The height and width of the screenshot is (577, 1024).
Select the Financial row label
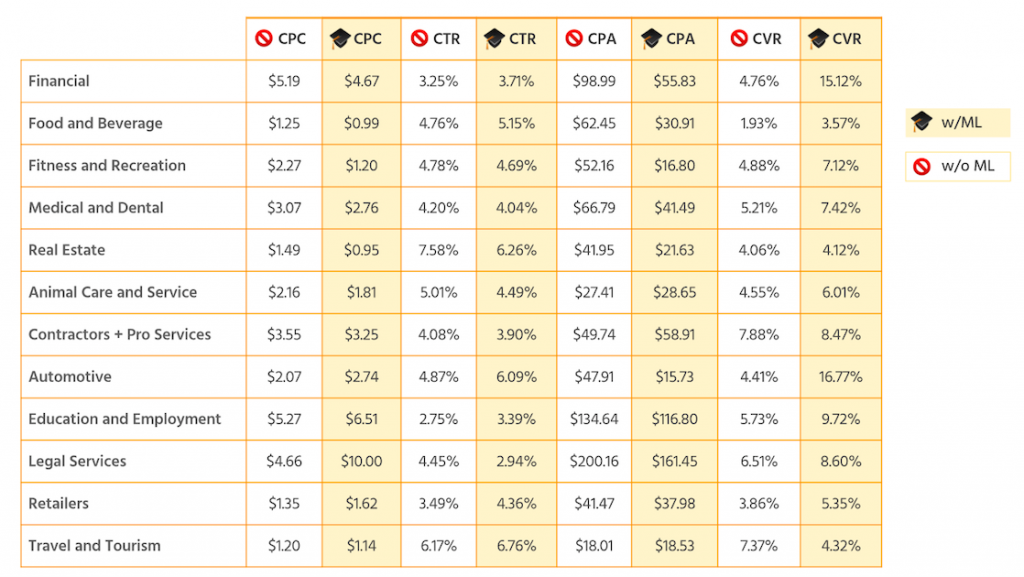[x=59, y=81]
